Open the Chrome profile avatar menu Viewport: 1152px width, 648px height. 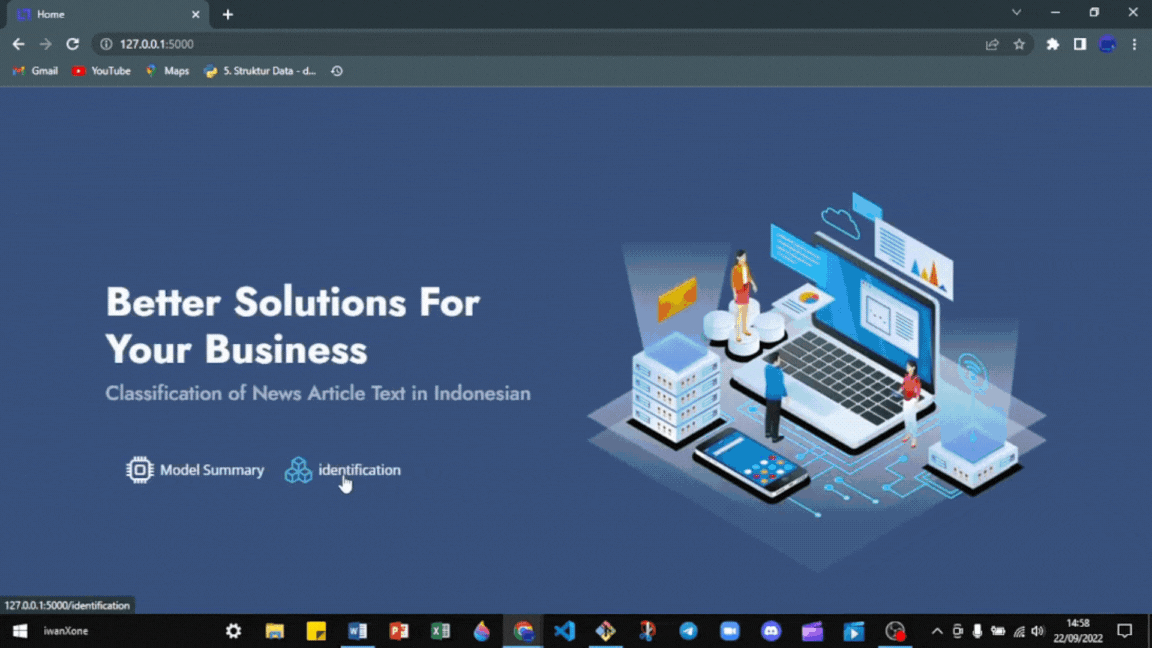(x=1107, y=44)
